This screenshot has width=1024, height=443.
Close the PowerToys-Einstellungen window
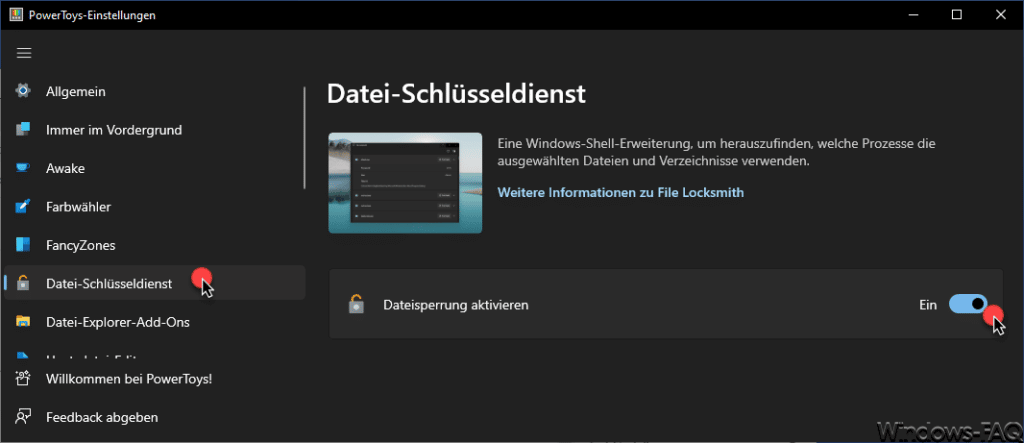[x=999, y=14]
